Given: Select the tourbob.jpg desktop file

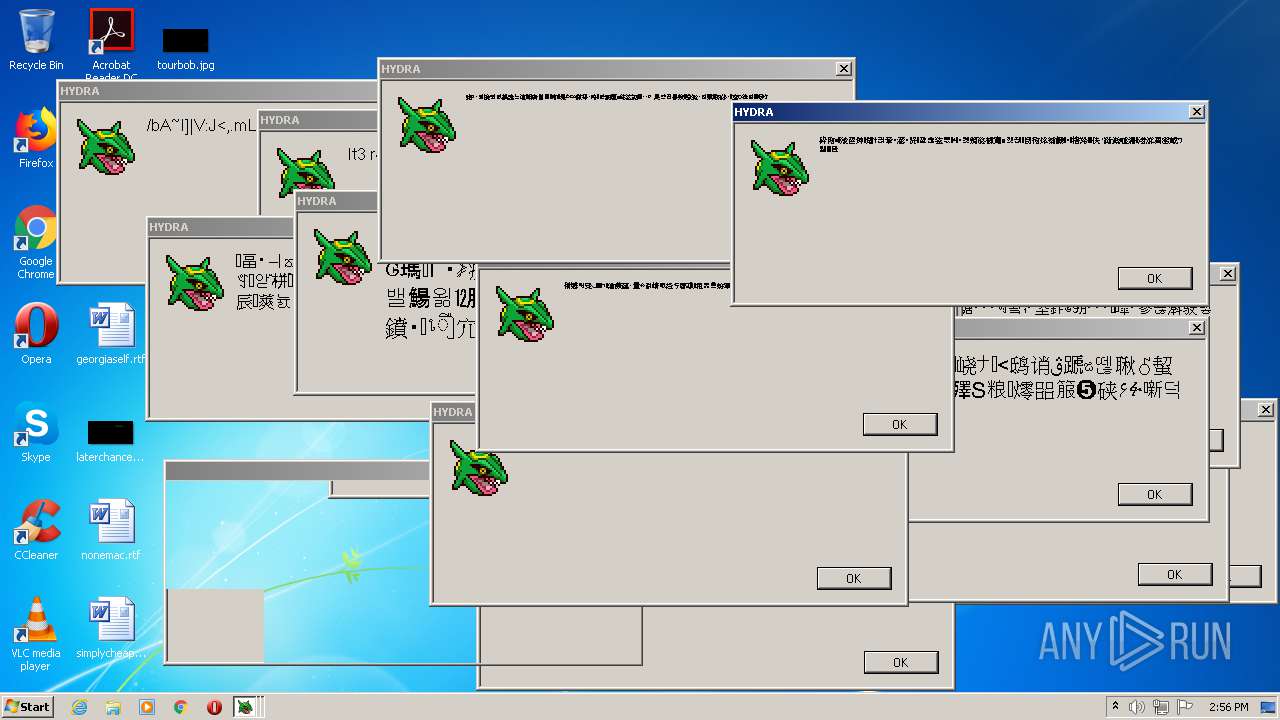Looking at the screenshot, I should (x=186, y=49).
